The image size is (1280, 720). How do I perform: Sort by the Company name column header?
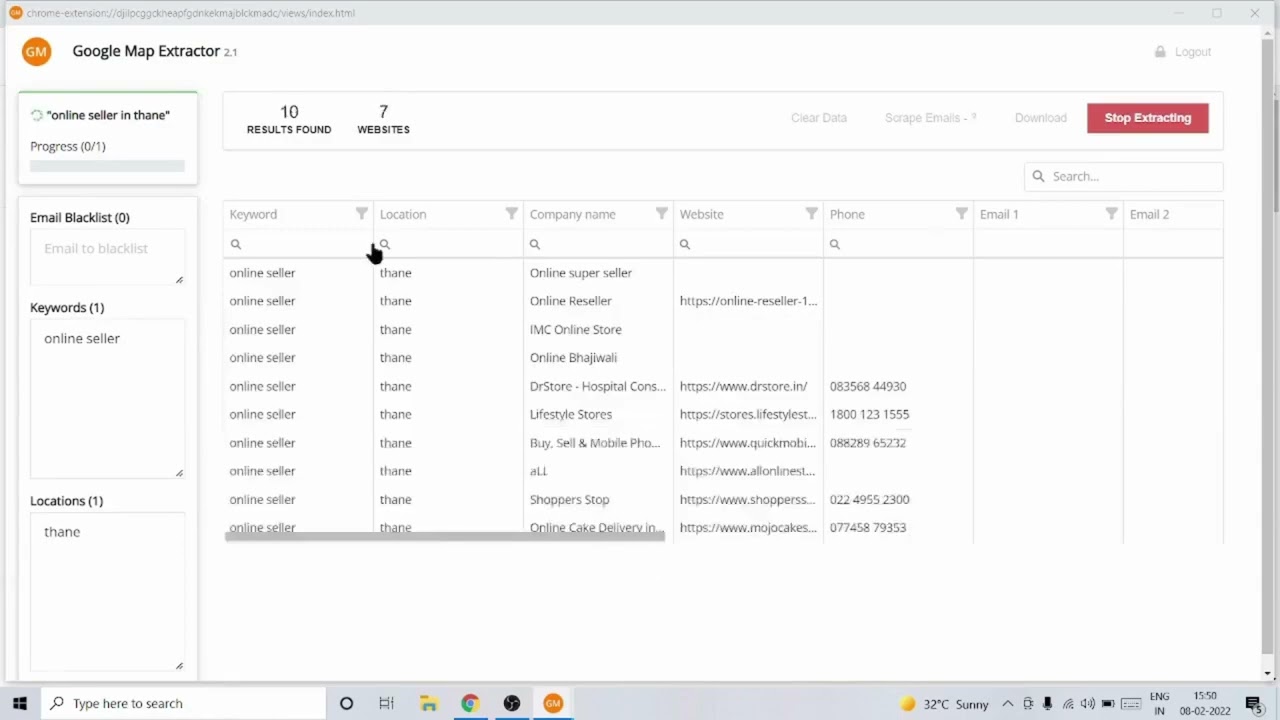pos(572,214)
